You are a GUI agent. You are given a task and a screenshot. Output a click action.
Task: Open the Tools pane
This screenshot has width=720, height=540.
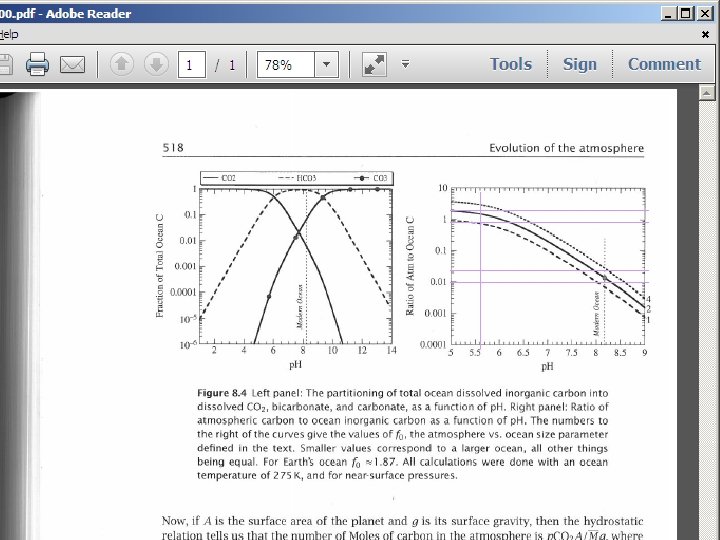click(x=511, y=64)
